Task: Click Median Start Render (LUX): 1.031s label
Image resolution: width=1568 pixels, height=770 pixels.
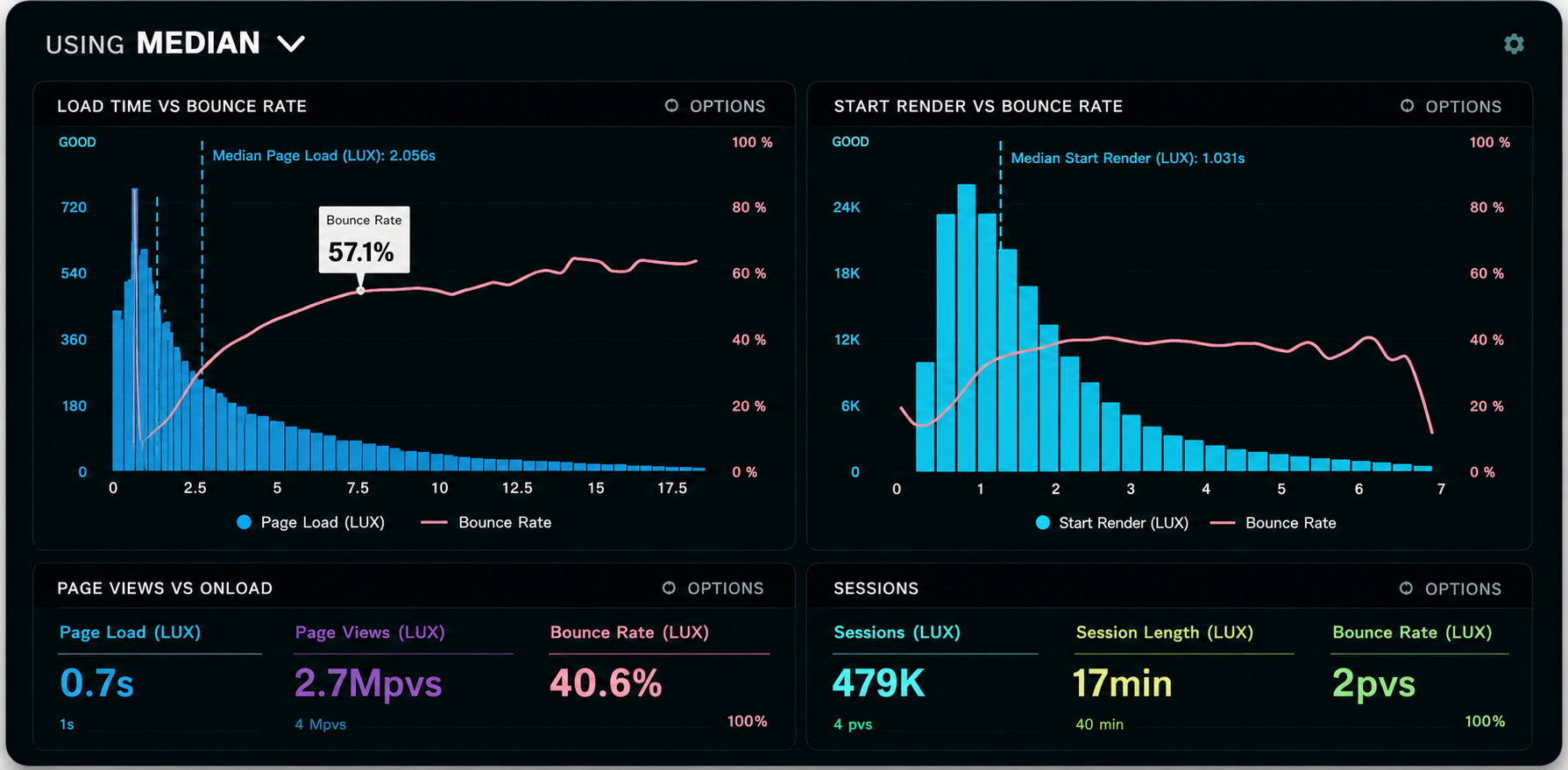Action: [x=1127, y=158]
